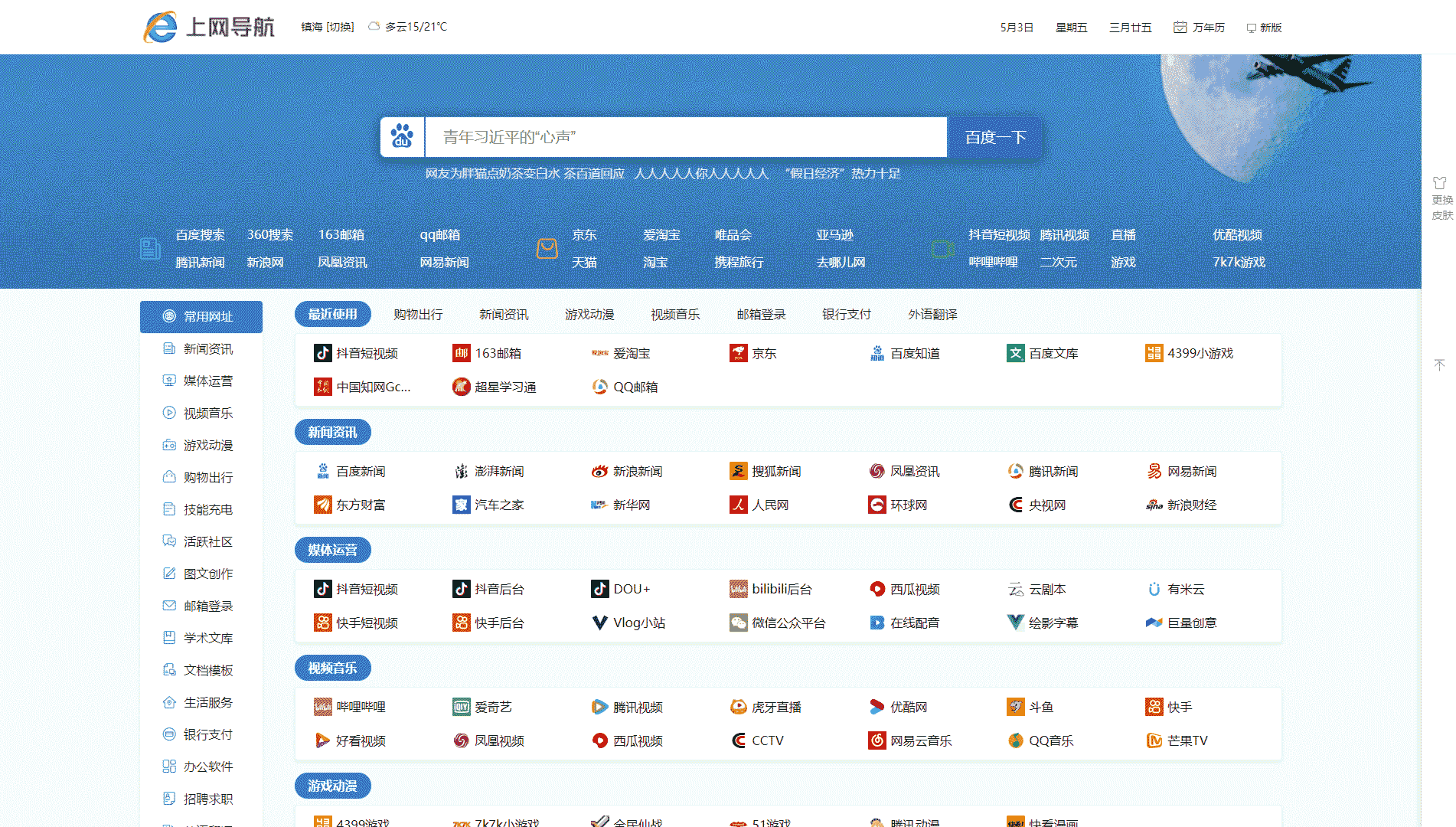
Task: Open 新浪新闻 icon
Action: [599, 471]
